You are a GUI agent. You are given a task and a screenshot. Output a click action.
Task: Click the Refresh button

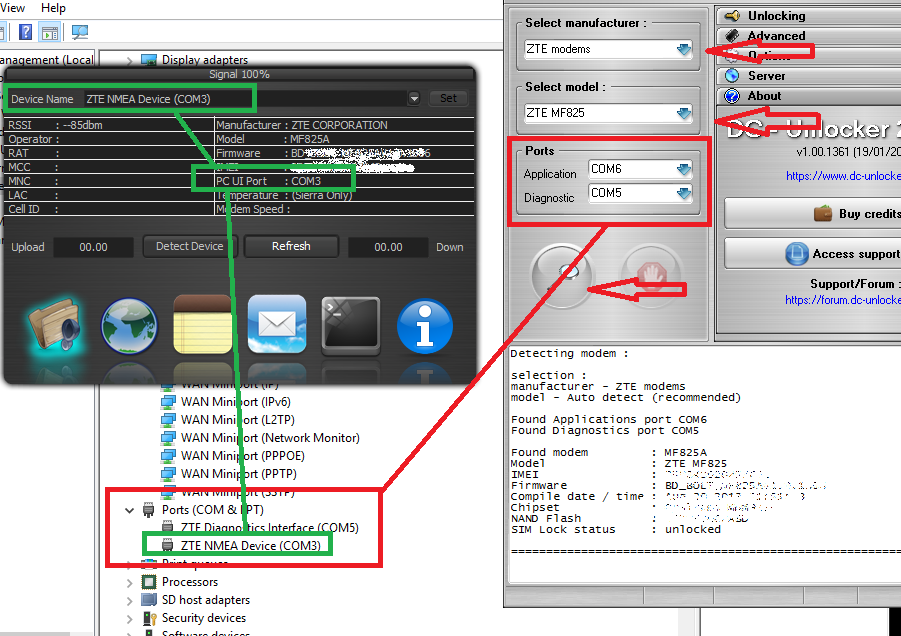click(x=291, y=246)
